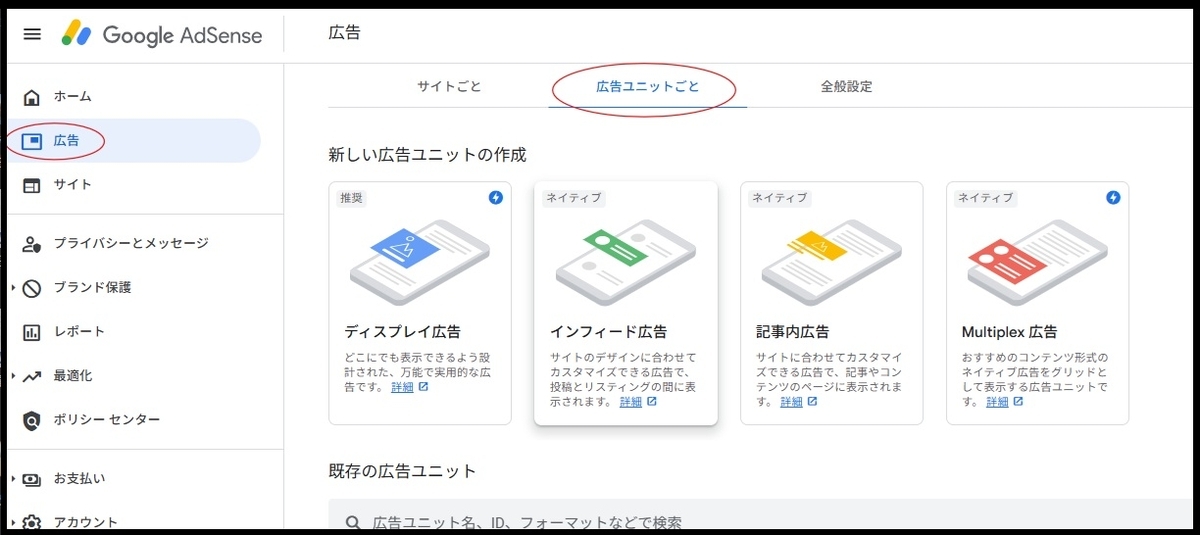This screenshot has height=535, width=1200.
Task: Click the lightning badge on ディスプレイ広告 card
Action: point(496,198)
